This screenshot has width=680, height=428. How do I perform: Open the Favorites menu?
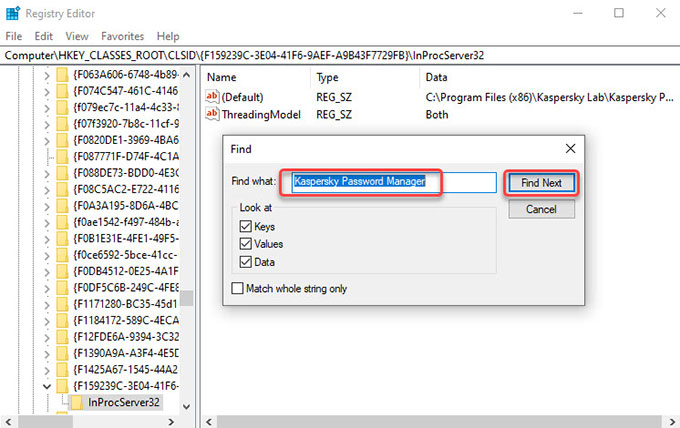pyautogui.click(x=122, y=36)
